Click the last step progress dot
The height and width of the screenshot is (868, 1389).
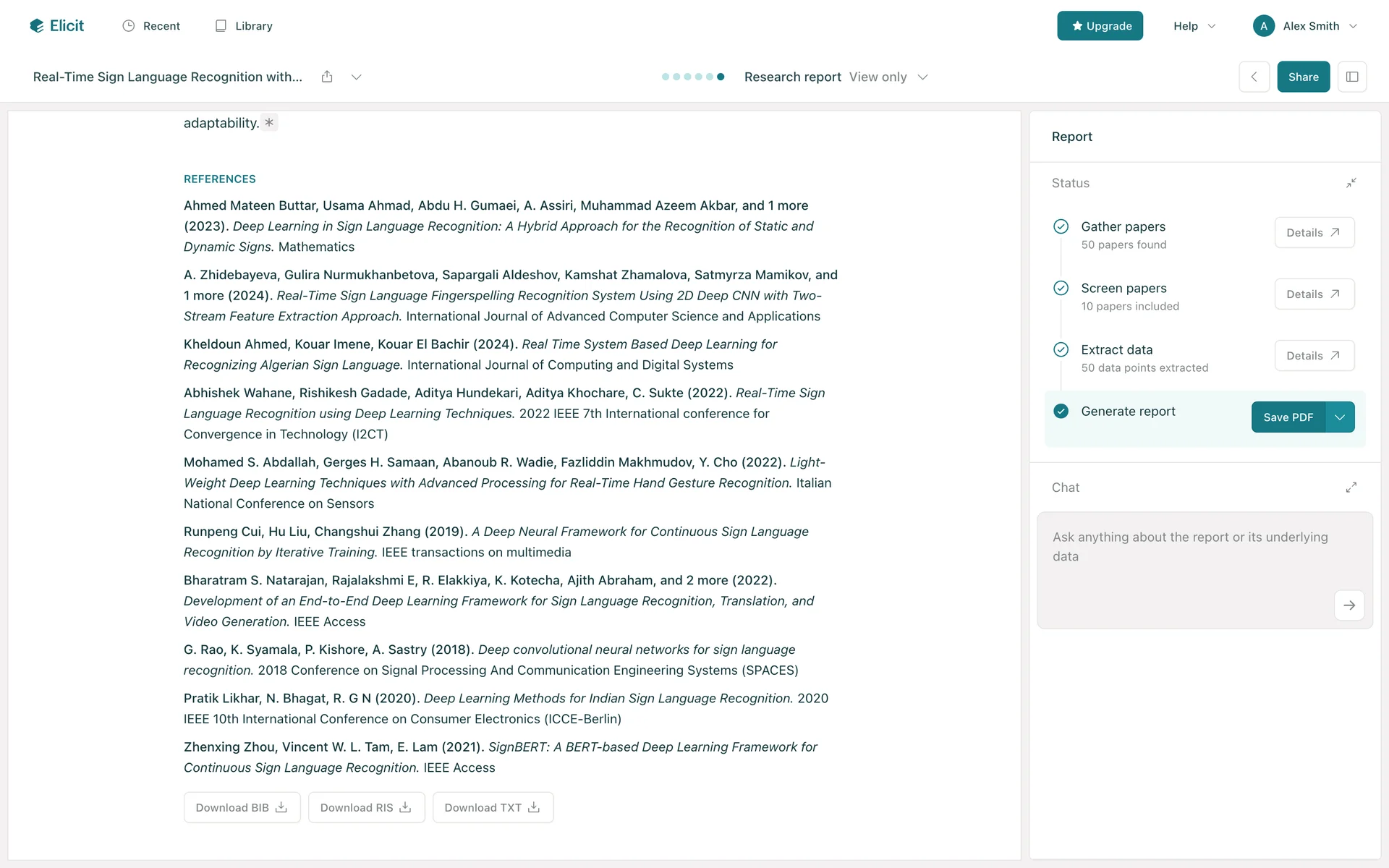pyautogui.click(x=721, y=77)
